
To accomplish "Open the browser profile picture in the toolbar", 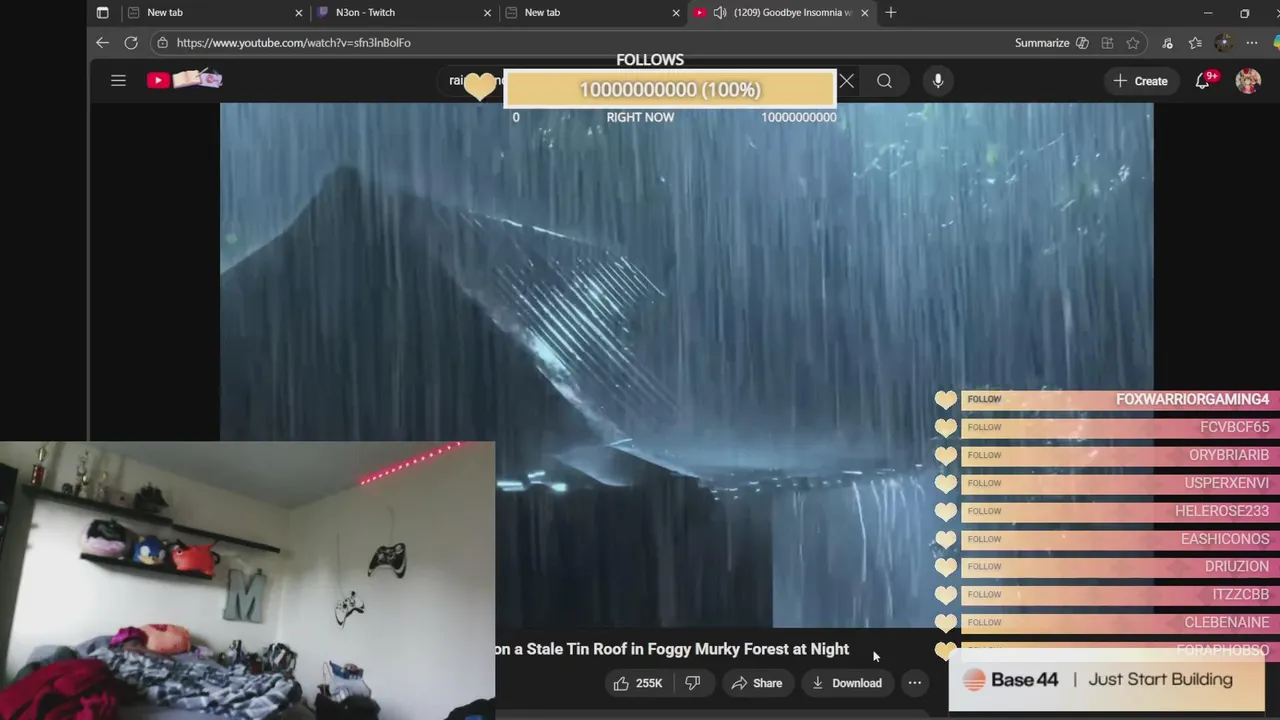I will (x=1223, y=43).
